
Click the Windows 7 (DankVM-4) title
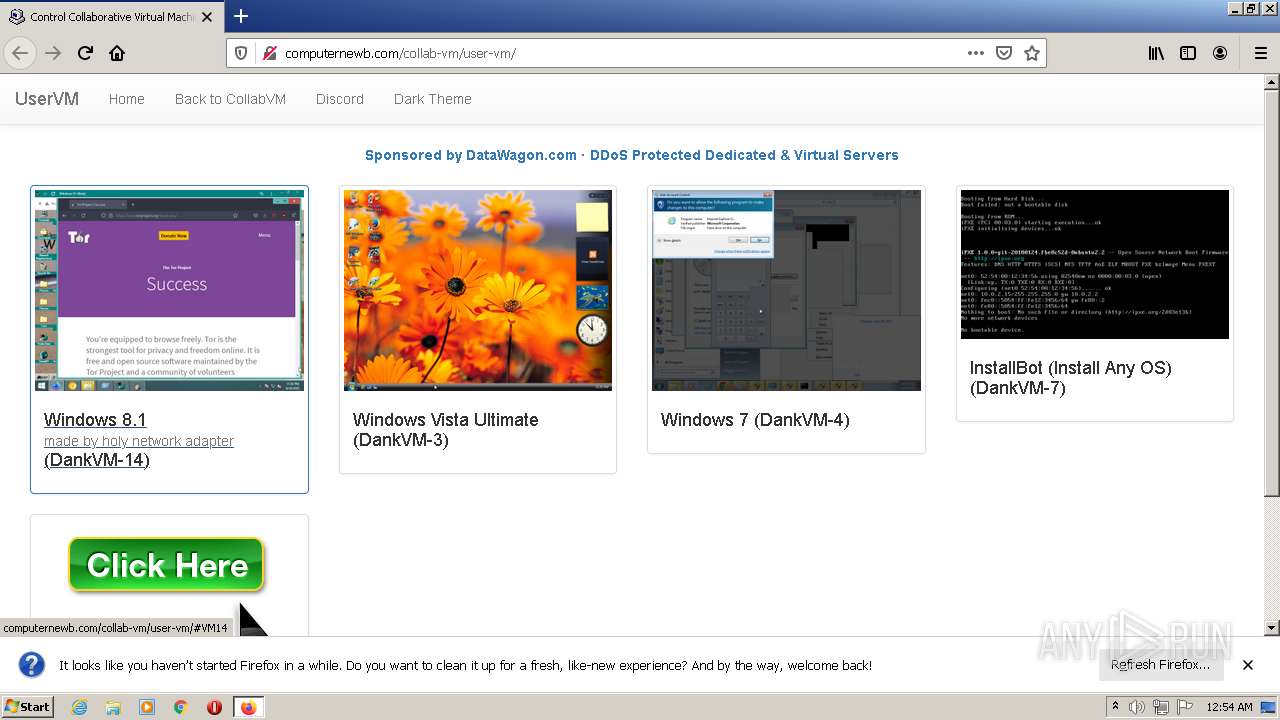(x=755, y=420)
